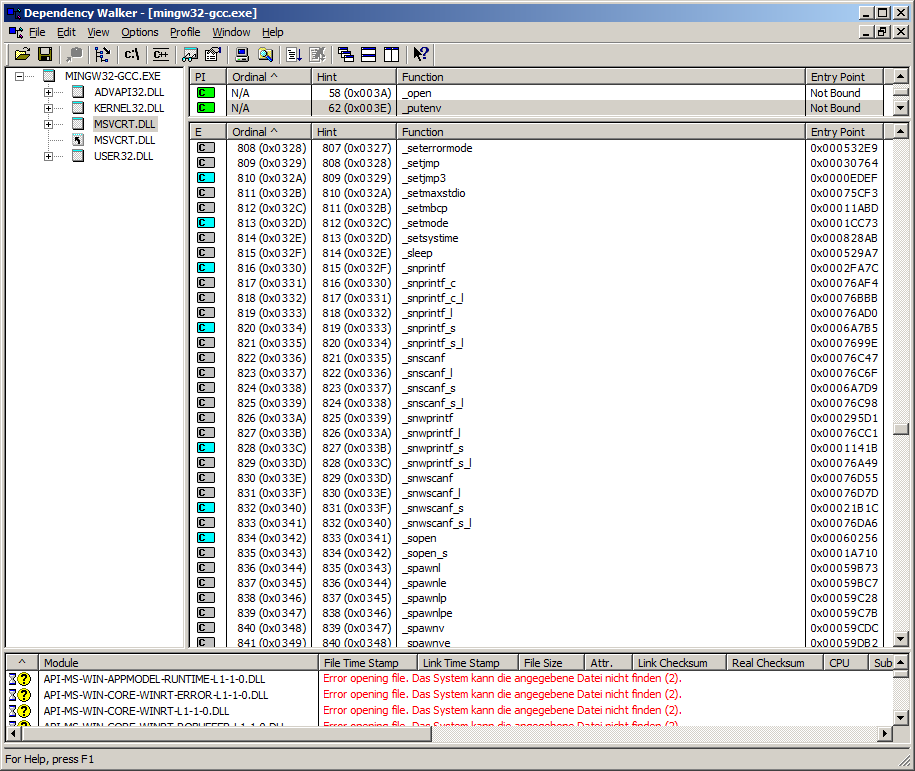Sort imports by the PI column header

coord(208,76)
